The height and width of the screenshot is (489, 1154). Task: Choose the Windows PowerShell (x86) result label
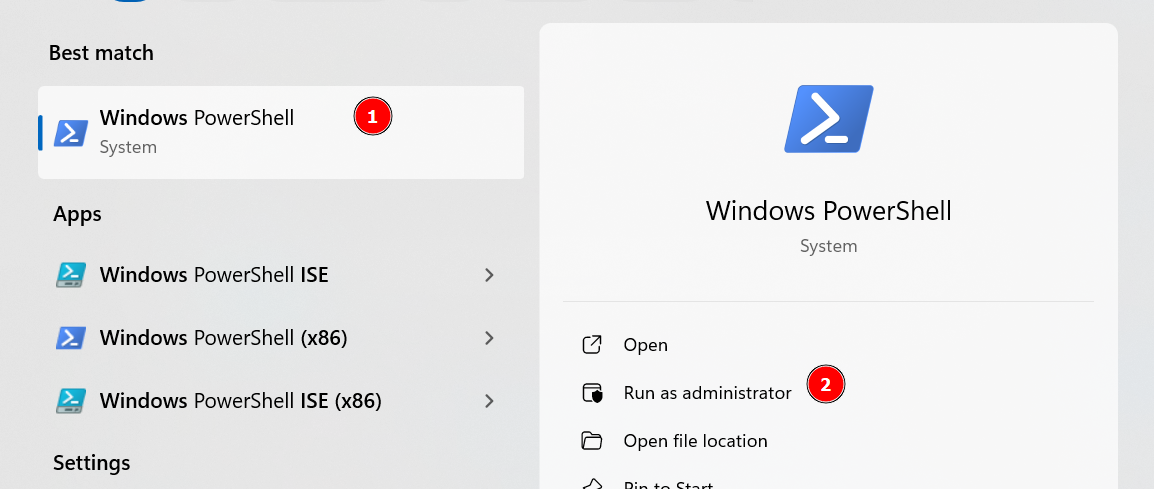pos(223,338)
